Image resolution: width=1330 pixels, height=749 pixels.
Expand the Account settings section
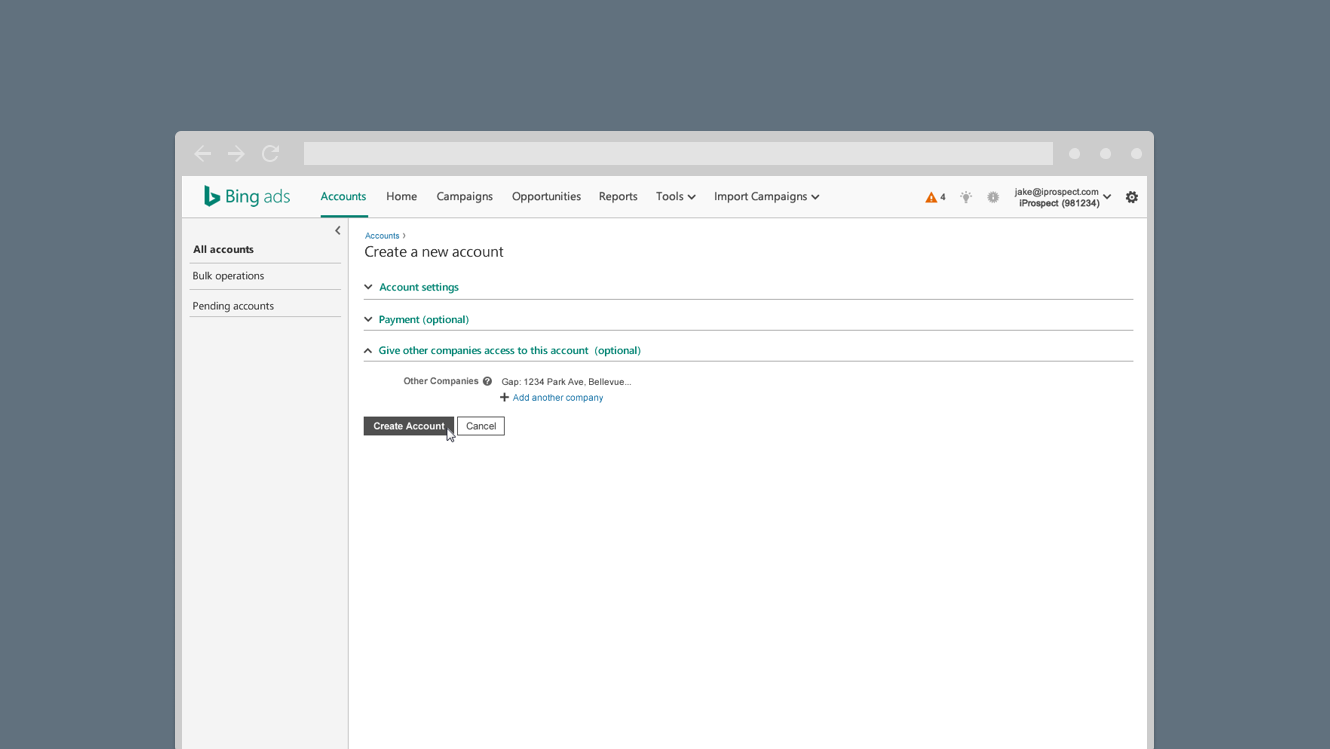point(418,287)
